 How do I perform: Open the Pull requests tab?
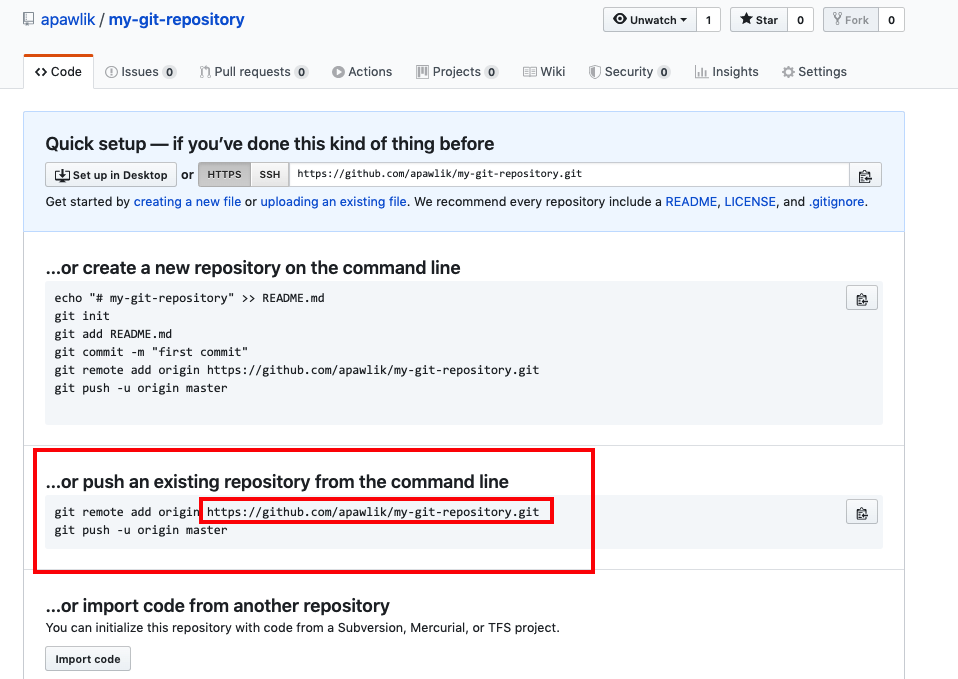(x=254, y=72)
